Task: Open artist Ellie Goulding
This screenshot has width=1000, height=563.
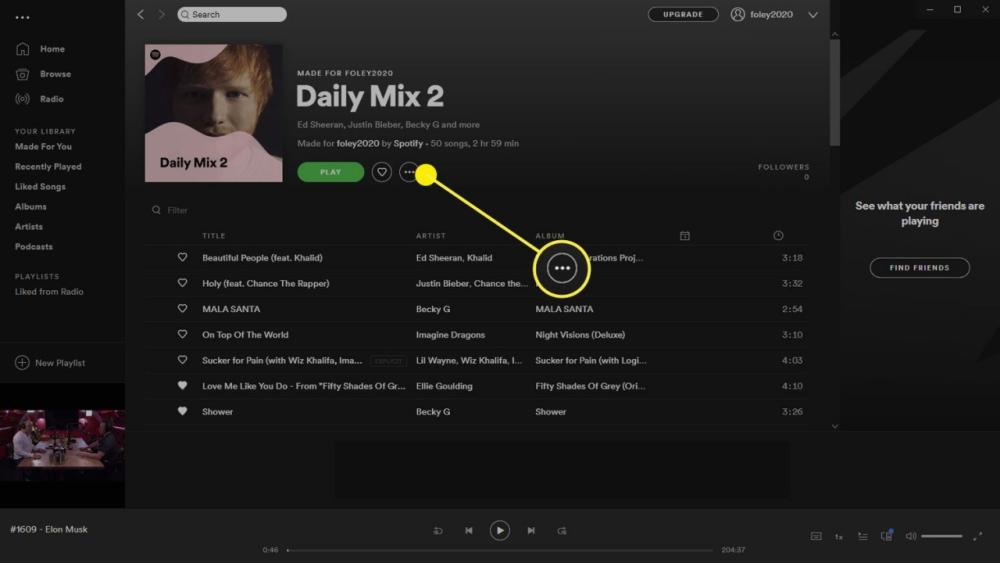Action: click(444, 386)
